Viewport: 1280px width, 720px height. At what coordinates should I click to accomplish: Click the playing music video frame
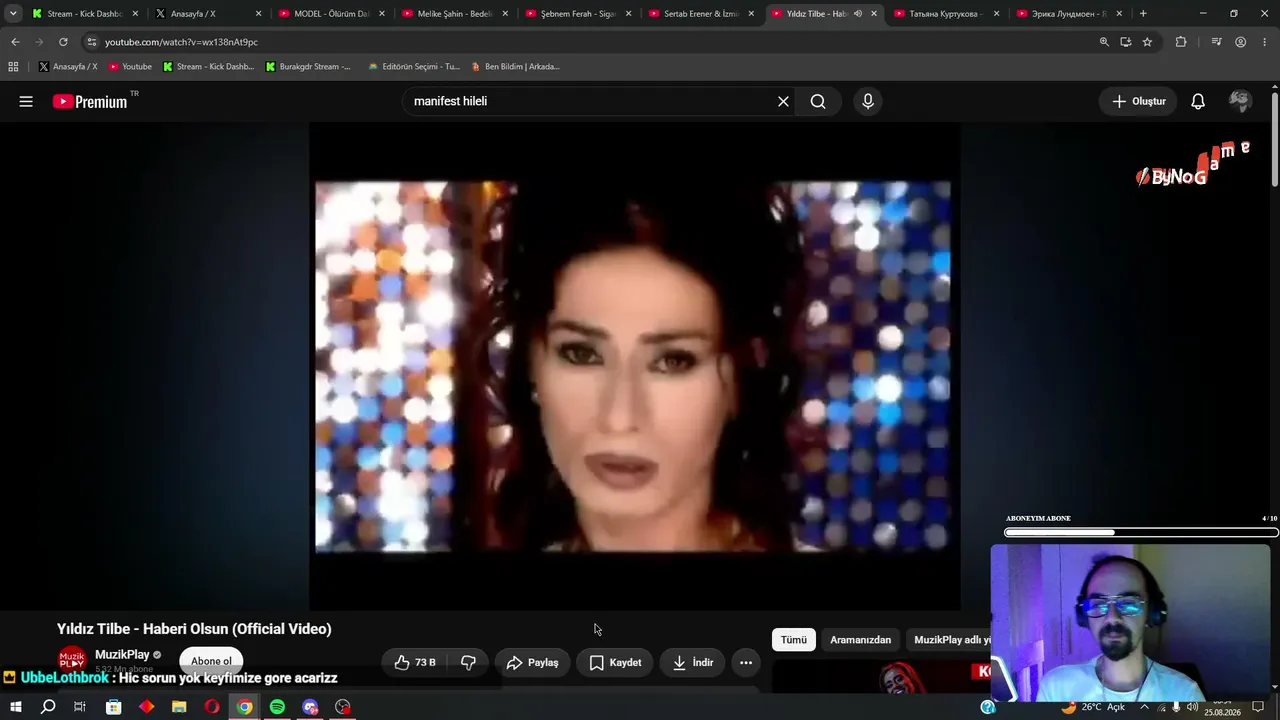pyautogui.click(x=634, y=366)
